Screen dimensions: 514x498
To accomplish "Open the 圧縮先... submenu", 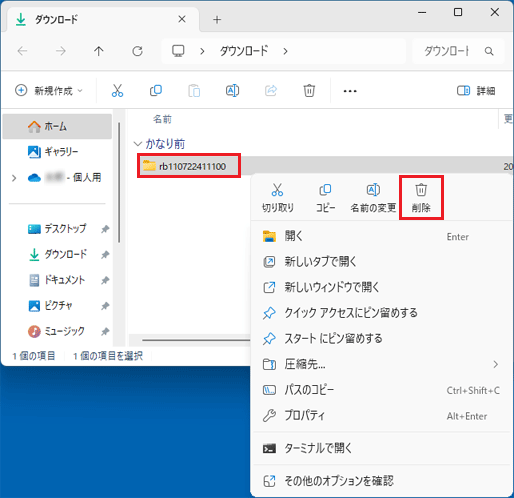I will point(381,364).
